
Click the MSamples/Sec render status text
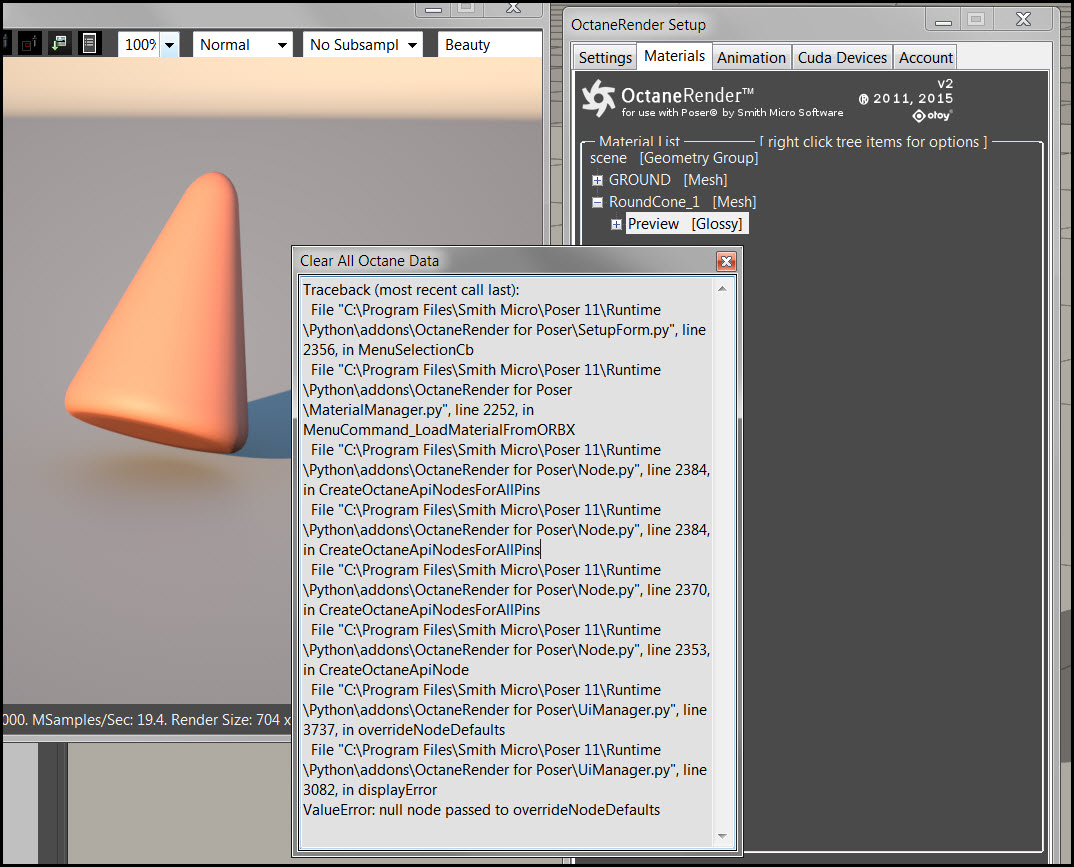(147, 720)
